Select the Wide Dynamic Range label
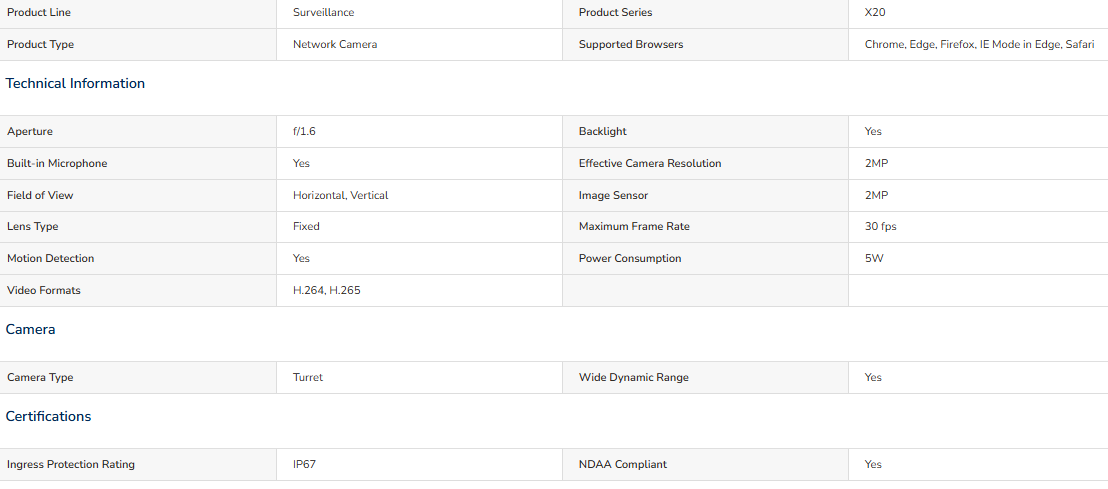The height and width of the screenshot is (489, 1108). (x=634, y=377)
